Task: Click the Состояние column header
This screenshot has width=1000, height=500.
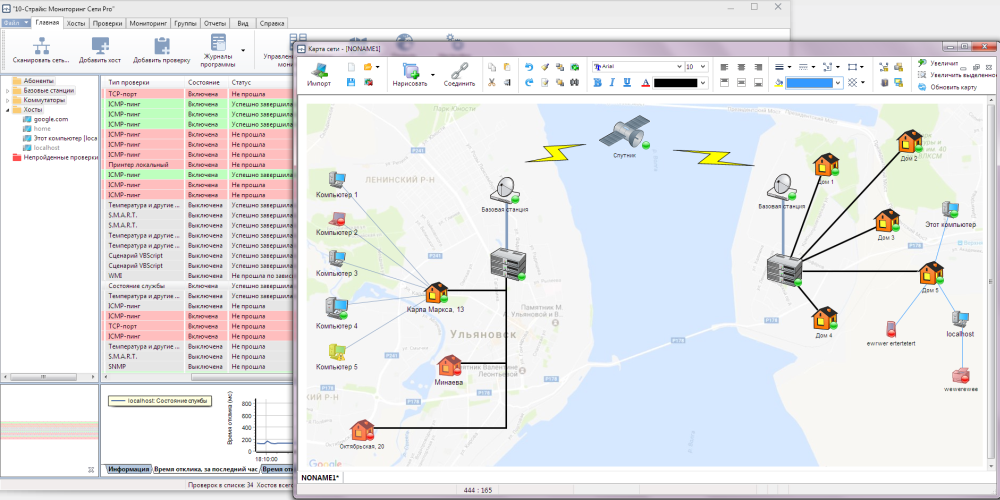Action: 207,82
